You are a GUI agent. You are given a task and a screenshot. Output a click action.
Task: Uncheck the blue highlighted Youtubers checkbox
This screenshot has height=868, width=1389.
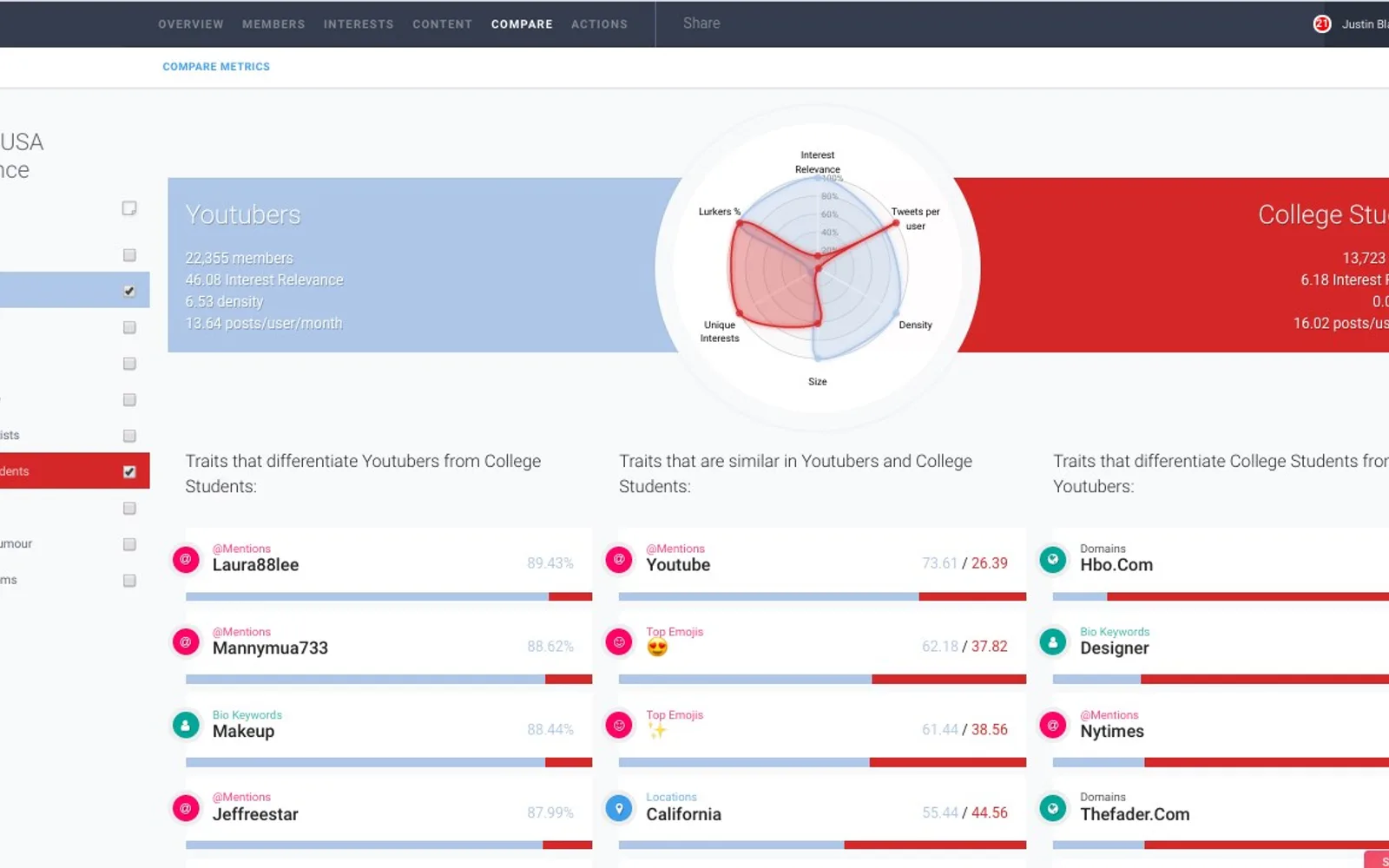point(129,291)
